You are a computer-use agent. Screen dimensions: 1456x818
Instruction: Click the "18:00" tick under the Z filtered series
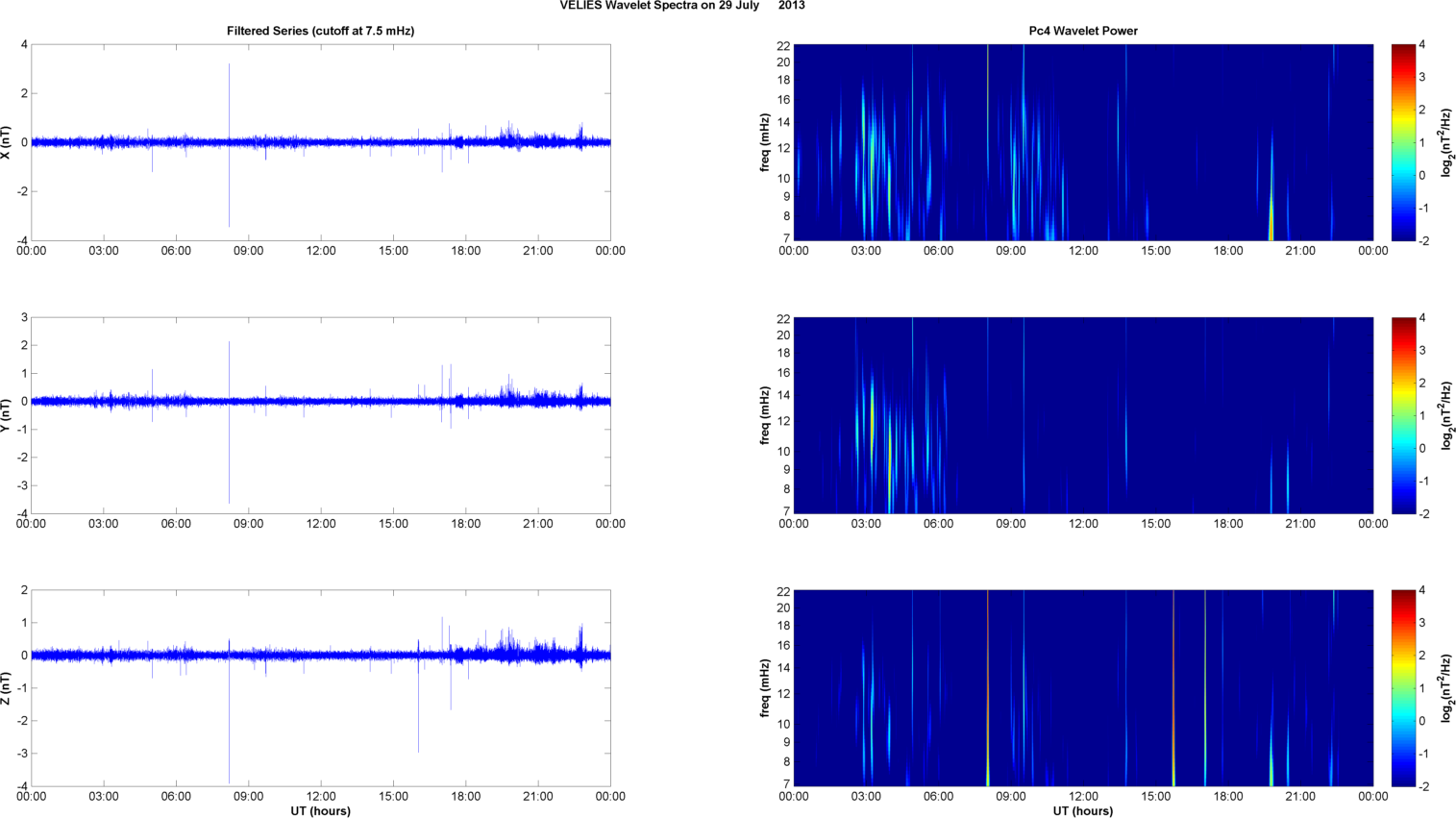point(466,796)
